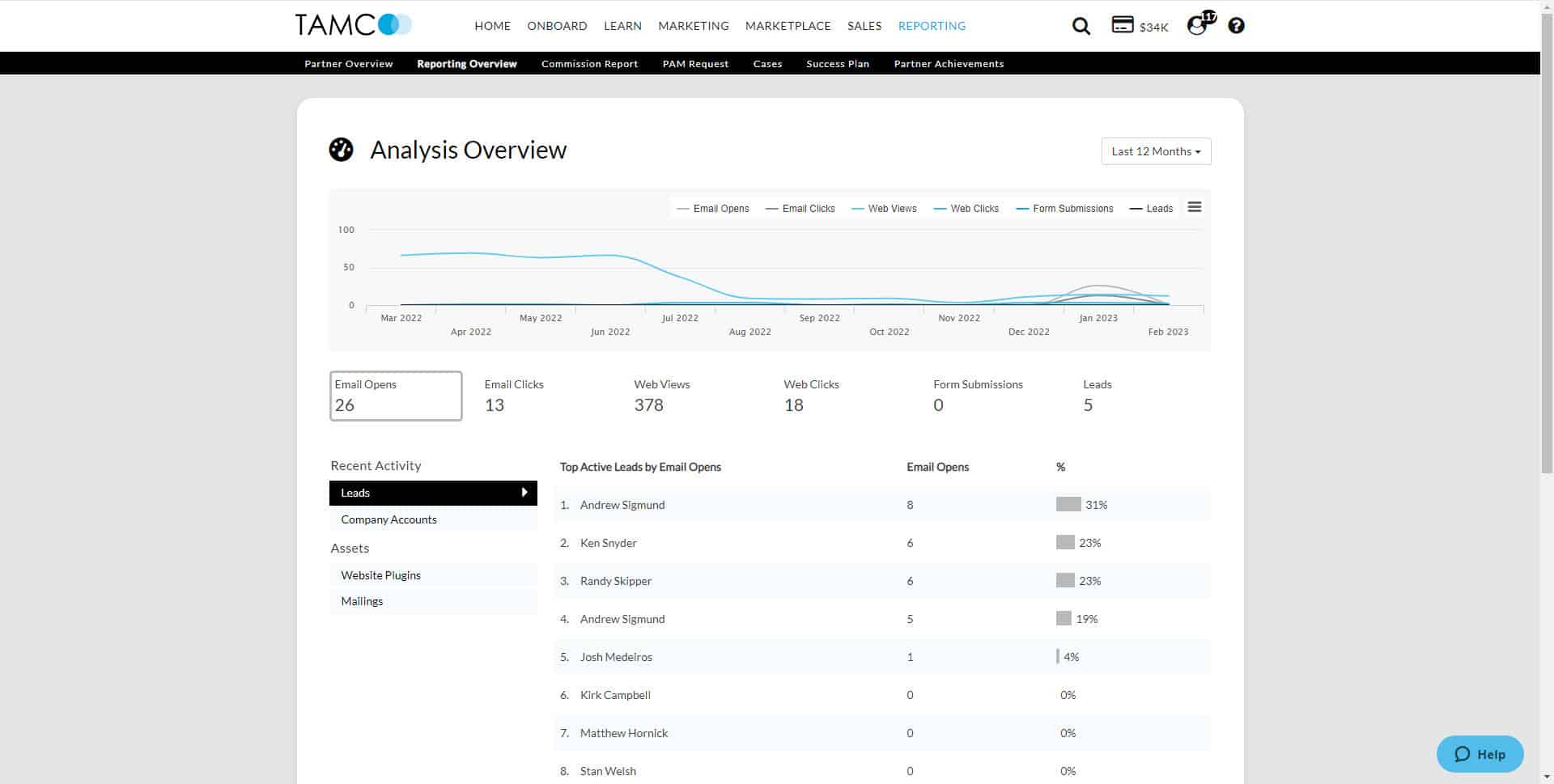1554x784 pixels.
Task: Click the question mark help icon
Action: [1236, 26]
